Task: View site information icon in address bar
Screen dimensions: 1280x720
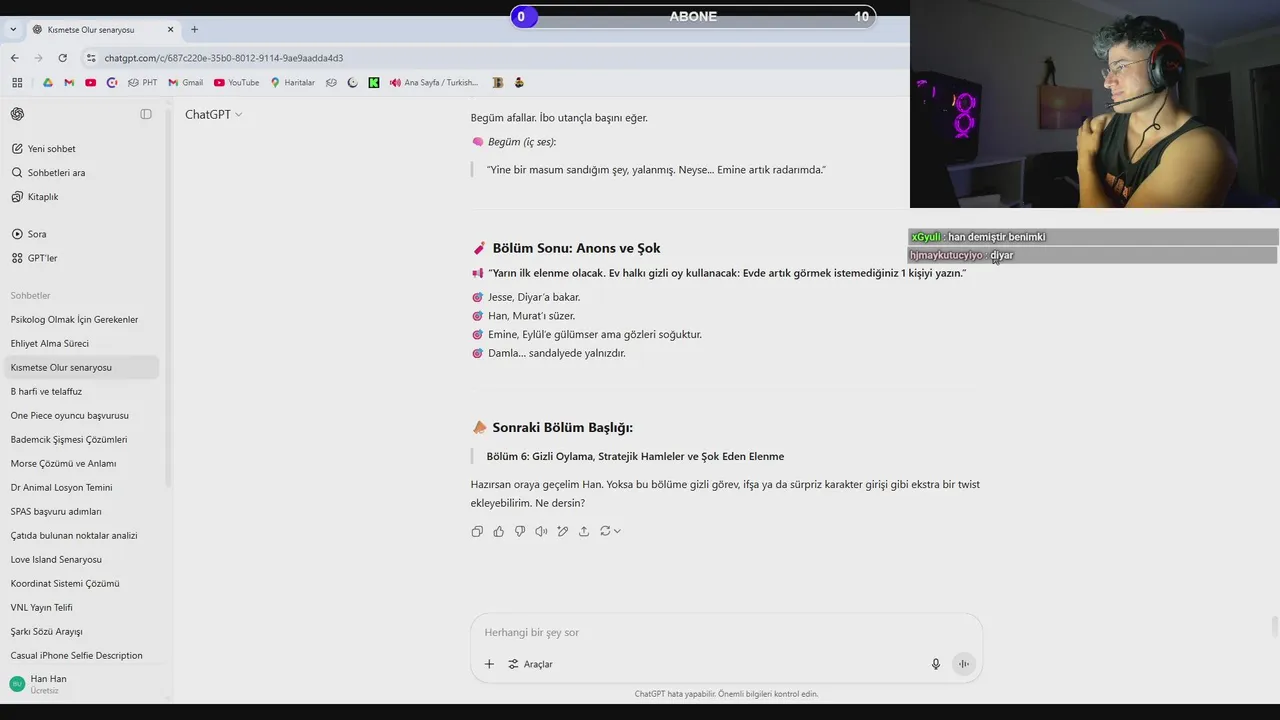Action: pos(91,58)
